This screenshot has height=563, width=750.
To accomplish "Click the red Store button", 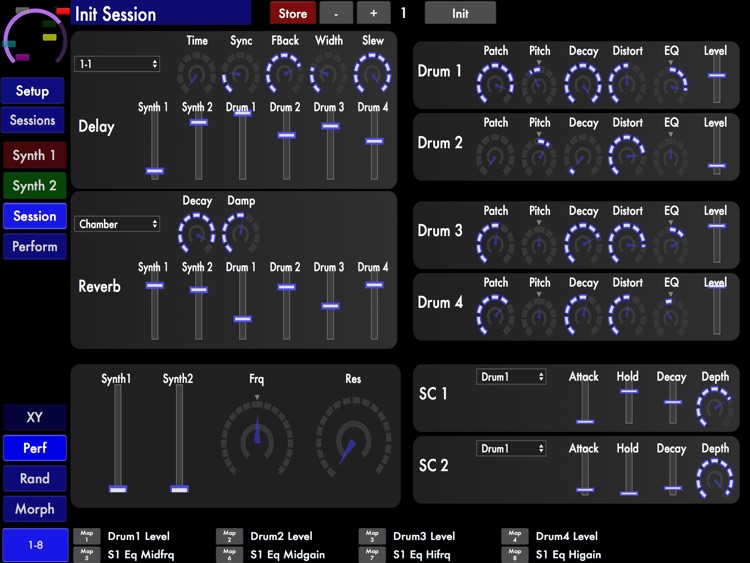I will [x=293, y=13].
